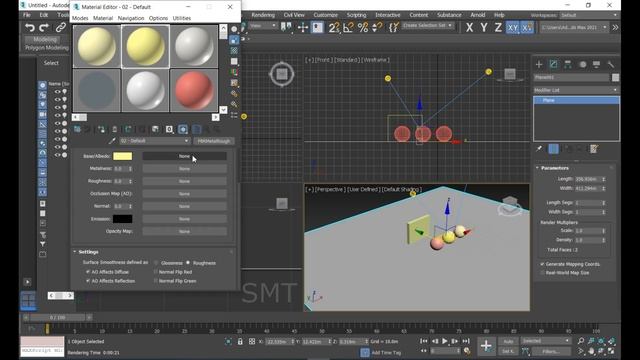
Task: Click the Base/Albedo yellow color swatch
Action: click(x=122, y=156)
